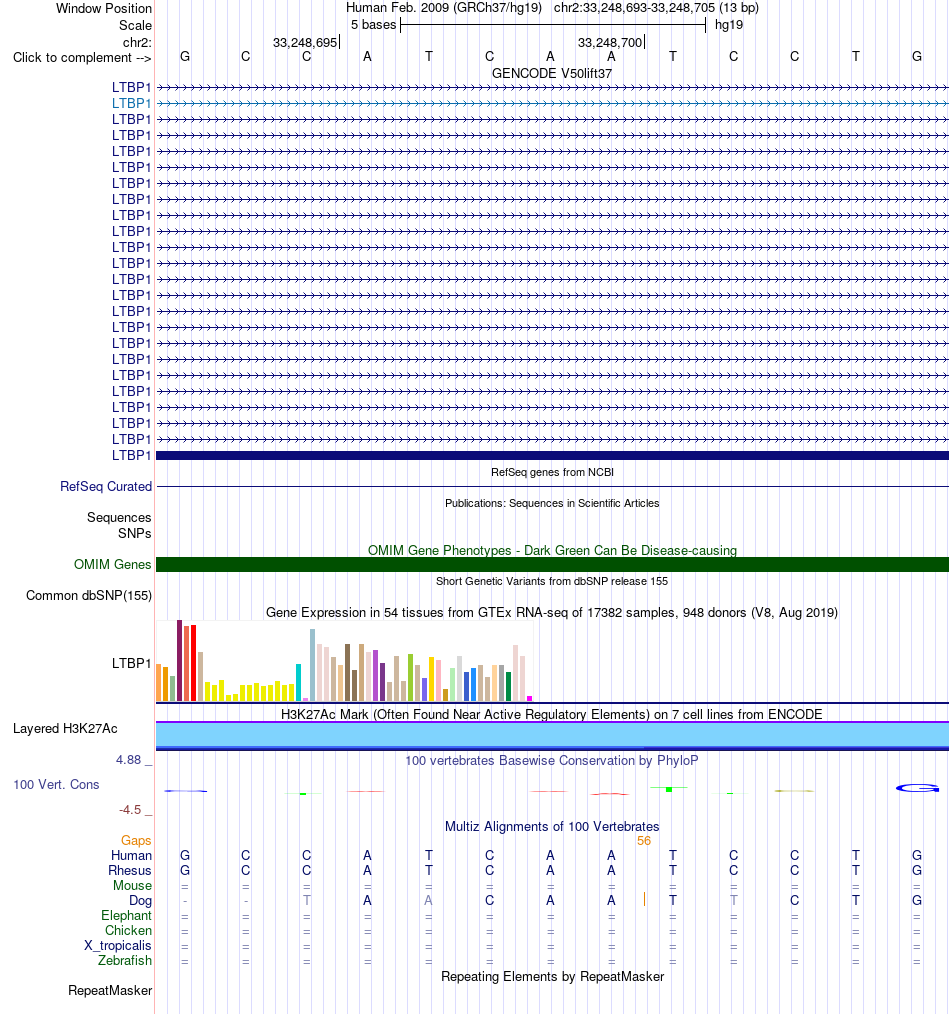Open '100 vertebrates Basewise Conservation by PhyloP' title
This screenshot has height=1014, width=950.
552,760
